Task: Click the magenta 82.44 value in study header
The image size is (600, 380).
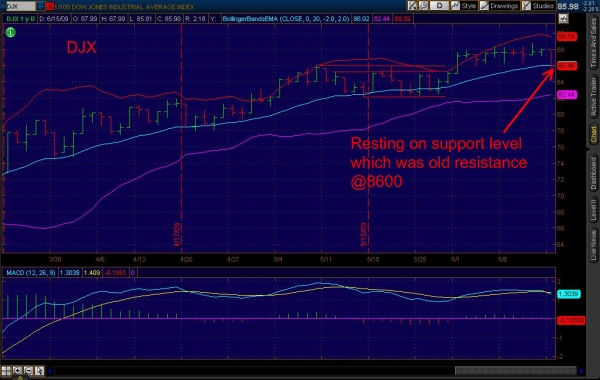Action: 382,18
